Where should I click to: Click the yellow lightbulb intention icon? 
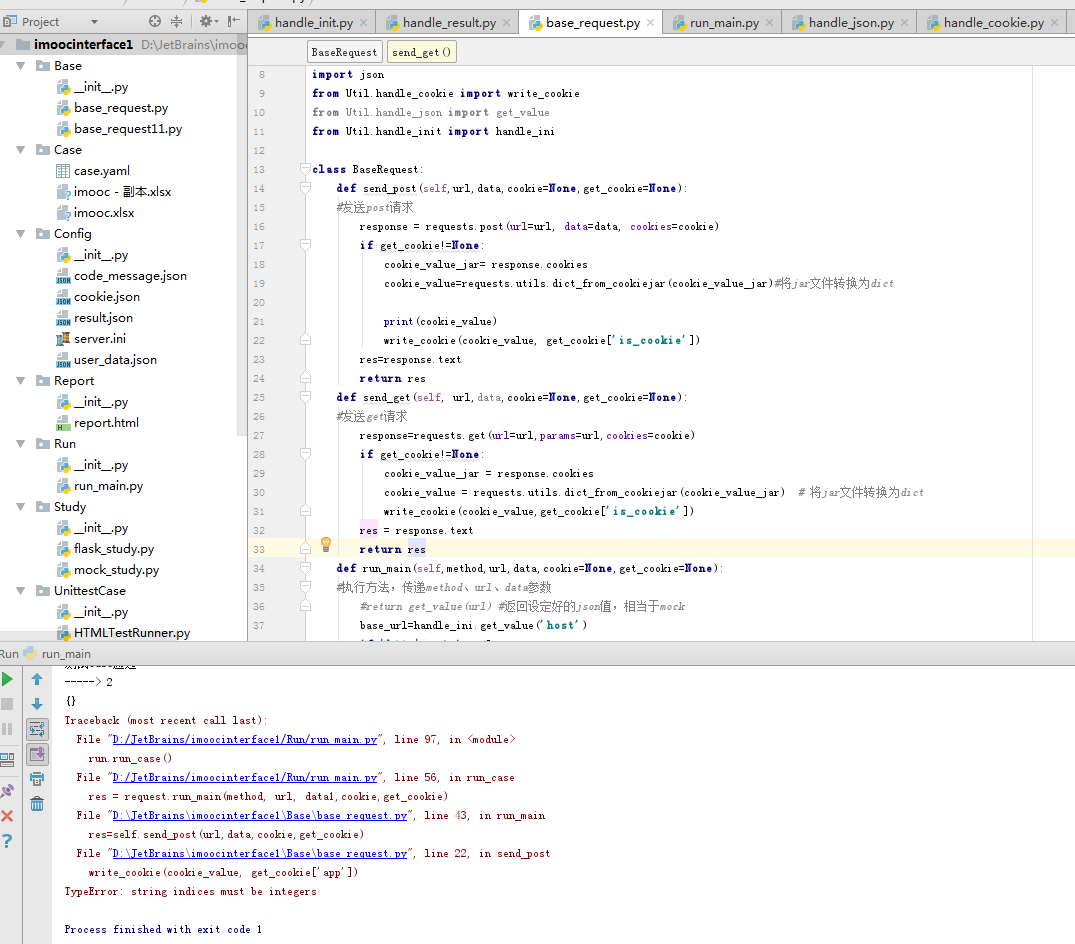click(x=325, y=544)
